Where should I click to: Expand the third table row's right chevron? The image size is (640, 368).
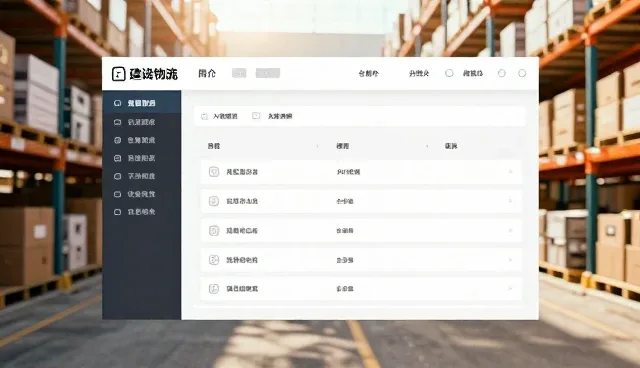pos(510,231)
